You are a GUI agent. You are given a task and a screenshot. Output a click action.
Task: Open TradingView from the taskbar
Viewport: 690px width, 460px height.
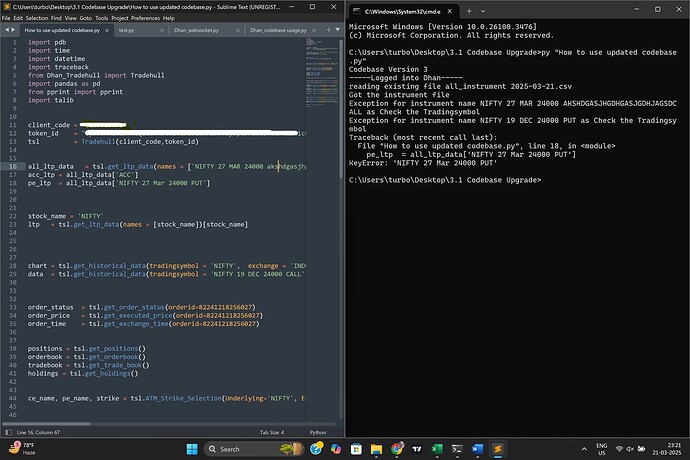[417, 449]
